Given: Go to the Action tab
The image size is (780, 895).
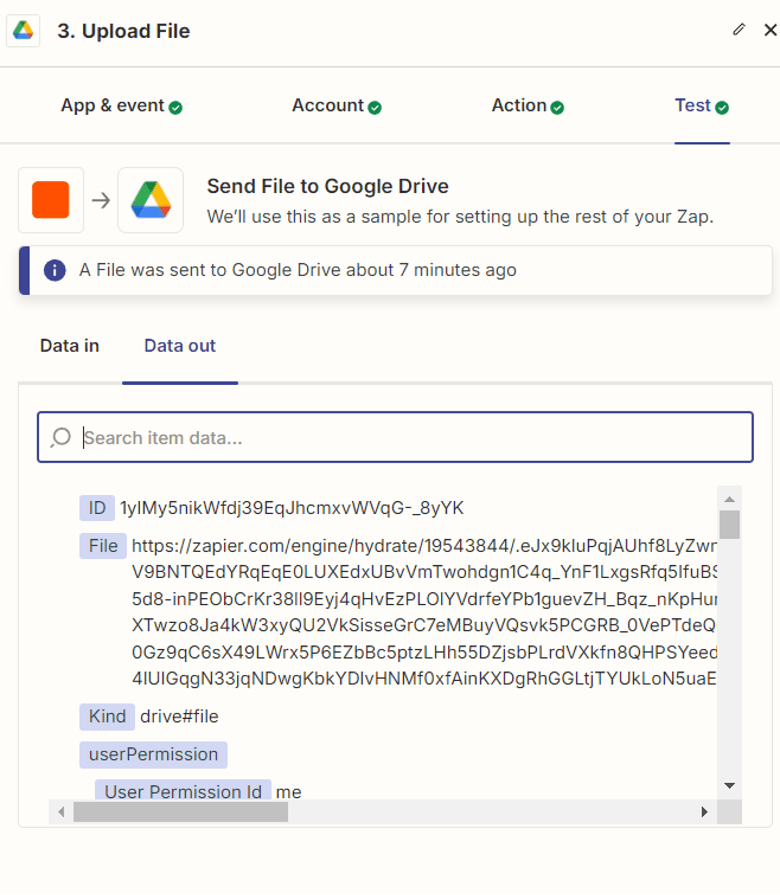Looking at the screenshot, I should [x=519, y=106].
